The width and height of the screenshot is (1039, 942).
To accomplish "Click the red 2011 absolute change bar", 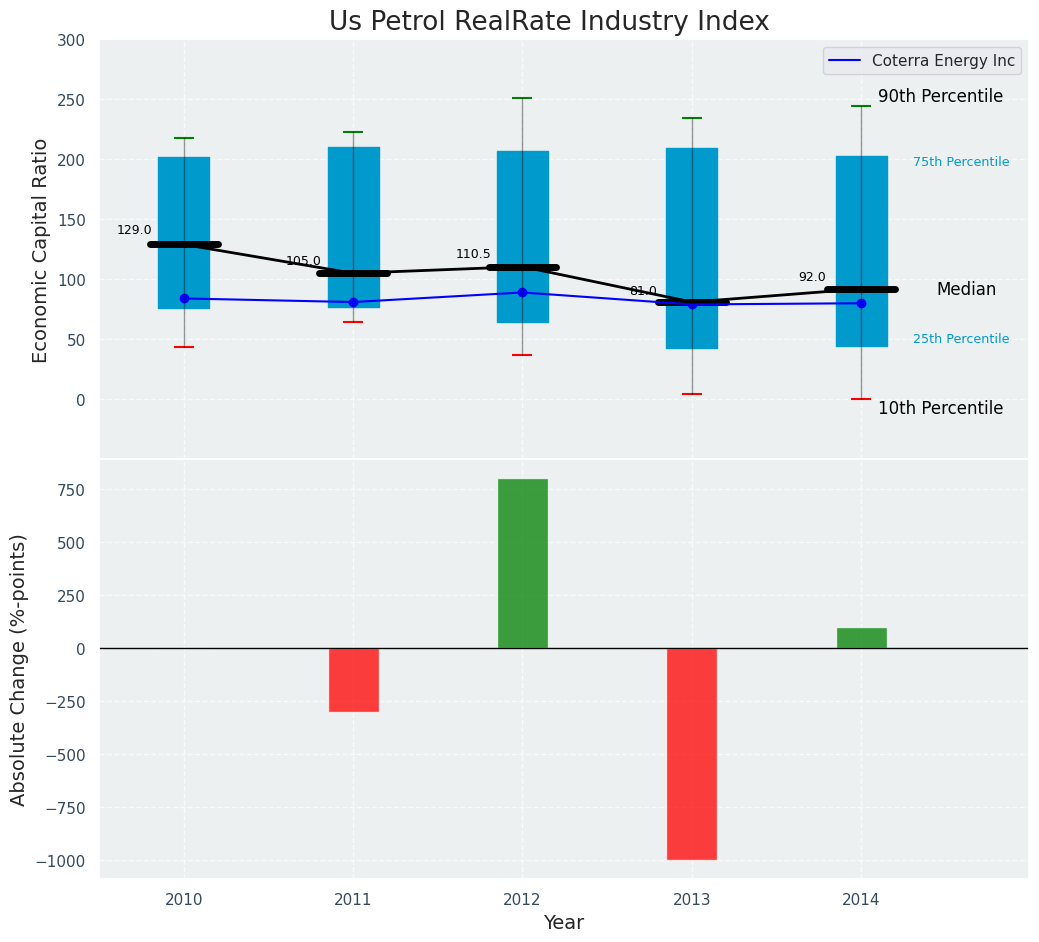I will click(x=353, y=680).
